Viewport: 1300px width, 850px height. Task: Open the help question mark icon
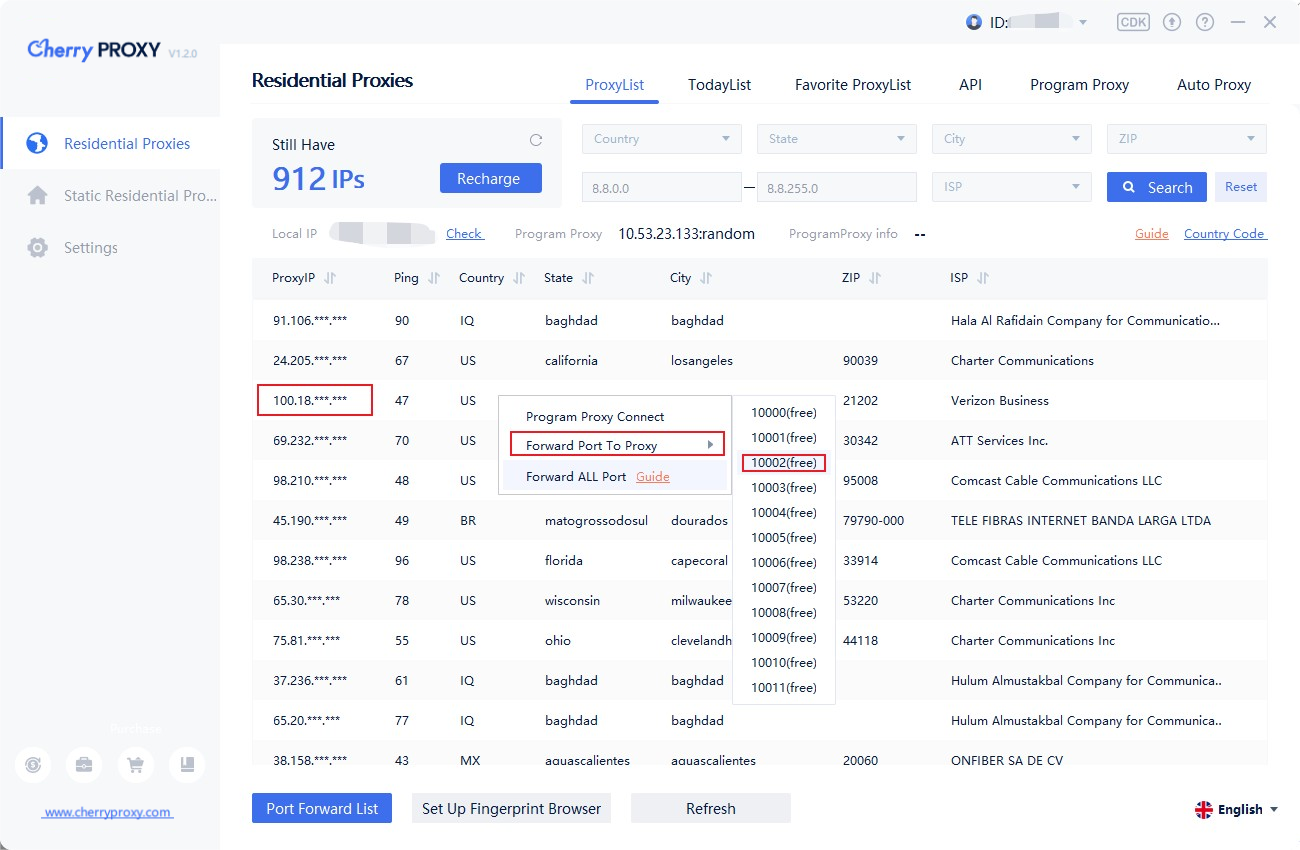coord(1205,22)
